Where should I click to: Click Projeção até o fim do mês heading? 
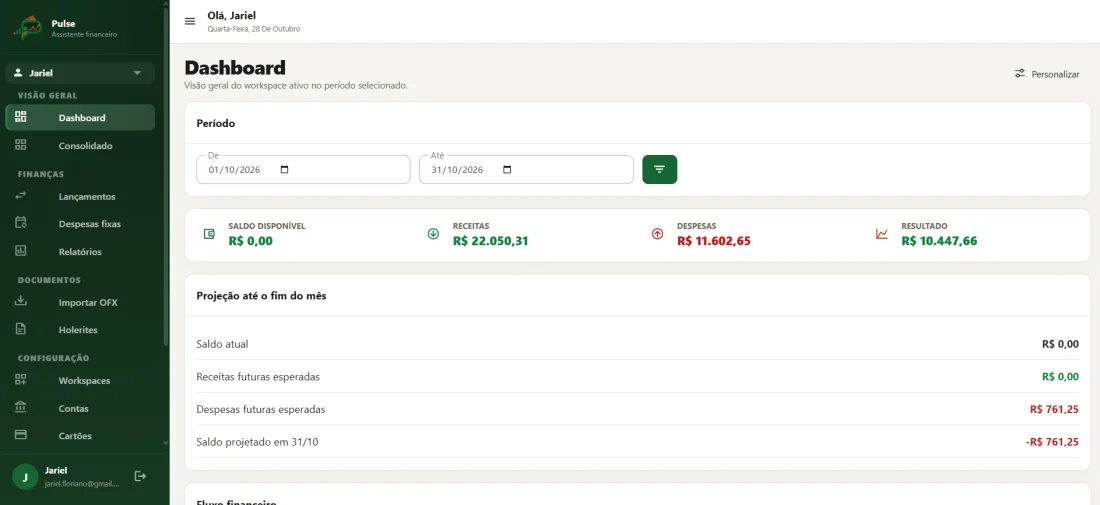click(x=261, y=295)
